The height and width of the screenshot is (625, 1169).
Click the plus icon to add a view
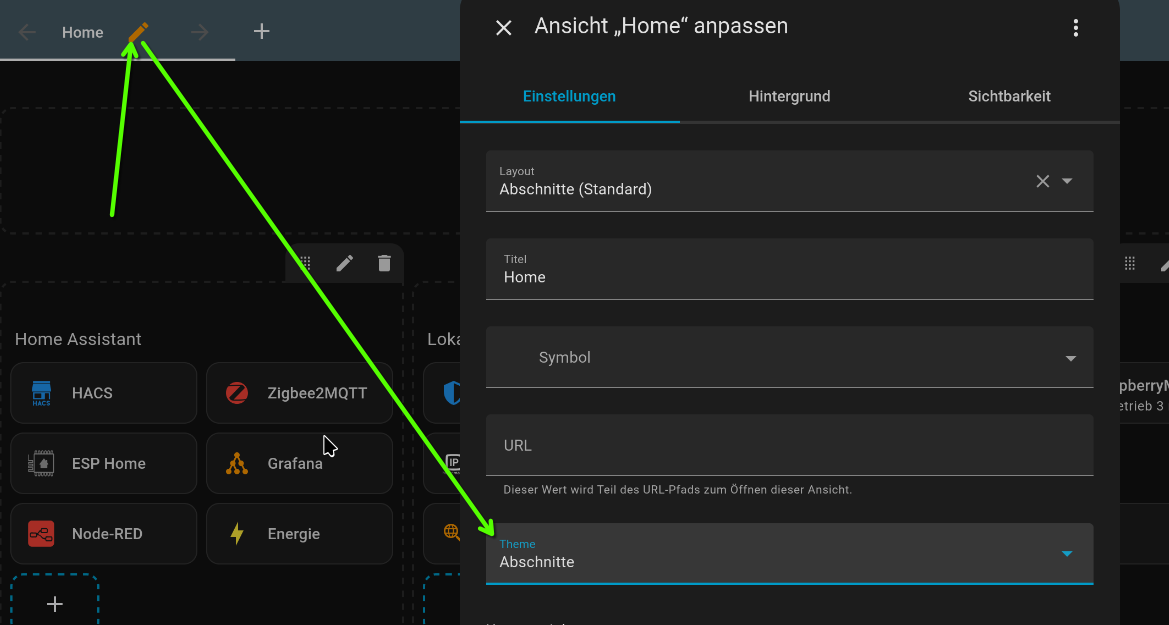coord(261,32)
